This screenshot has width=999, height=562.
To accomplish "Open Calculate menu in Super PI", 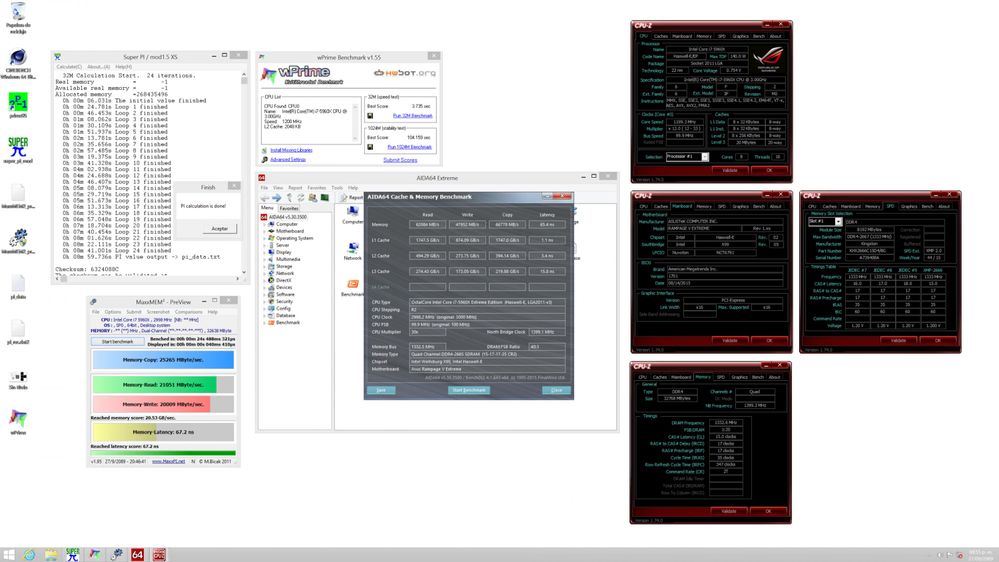I will (x=69, y=66).
